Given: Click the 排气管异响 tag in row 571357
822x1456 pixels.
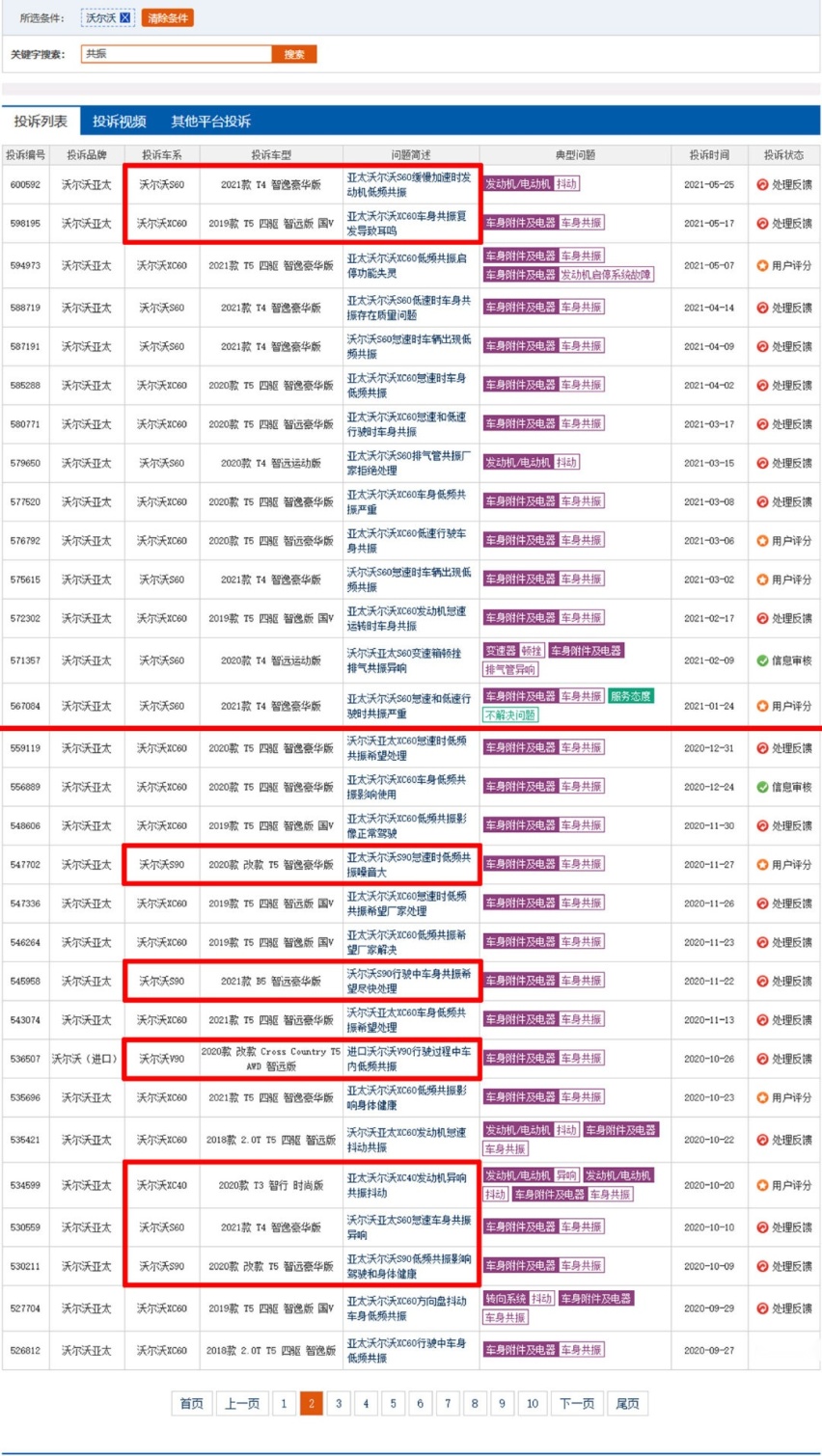Looking at the screenshot, I should 510,669.
